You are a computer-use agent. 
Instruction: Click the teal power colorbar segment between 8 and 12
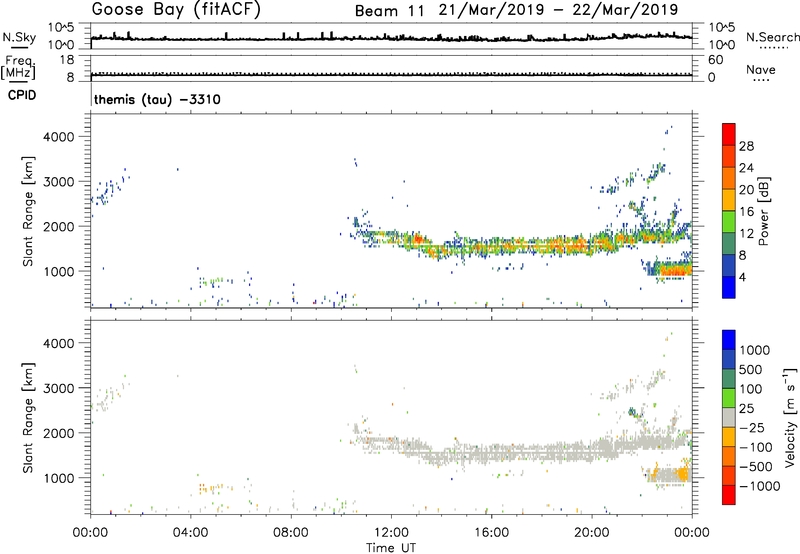click(x=729, y=244)
